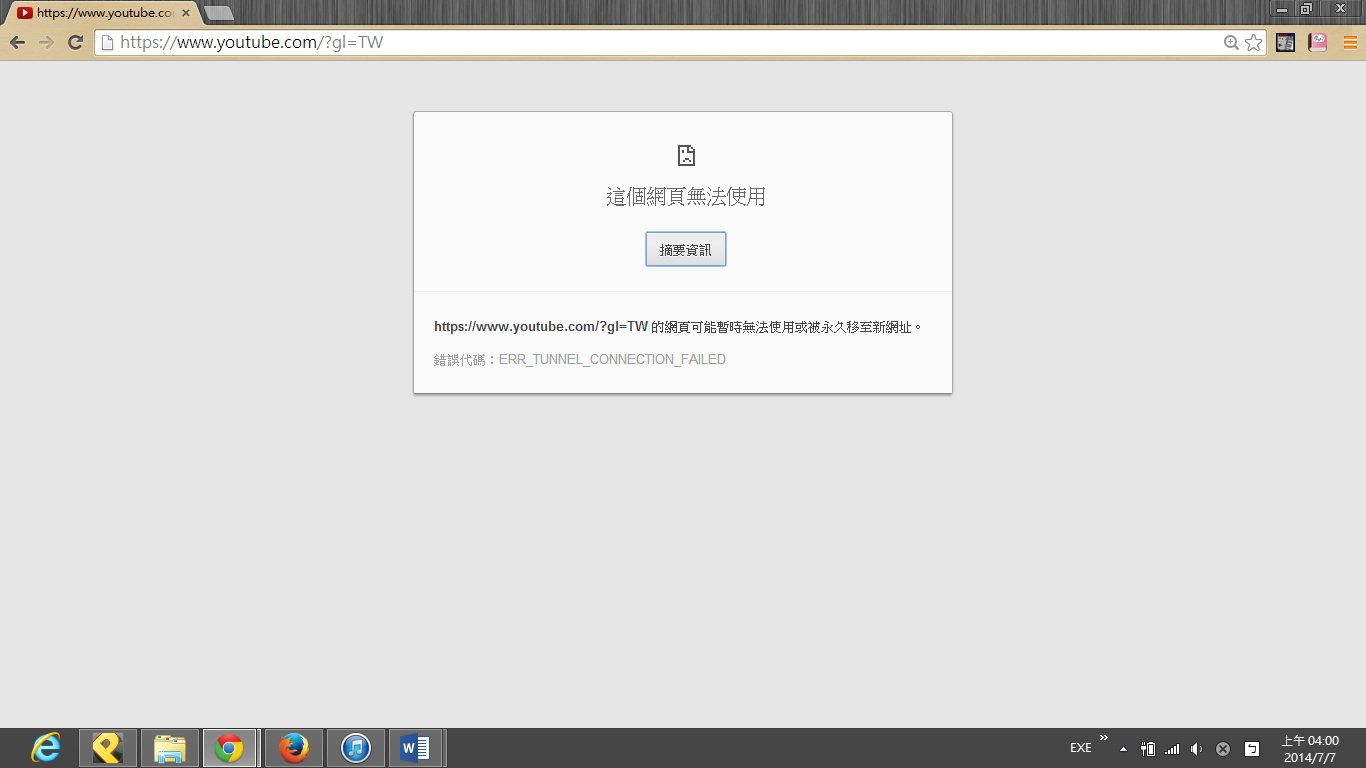Click the volume speaker tray icon
This screenshot has width=1366, height=768.
click(x=1197, y=749)
